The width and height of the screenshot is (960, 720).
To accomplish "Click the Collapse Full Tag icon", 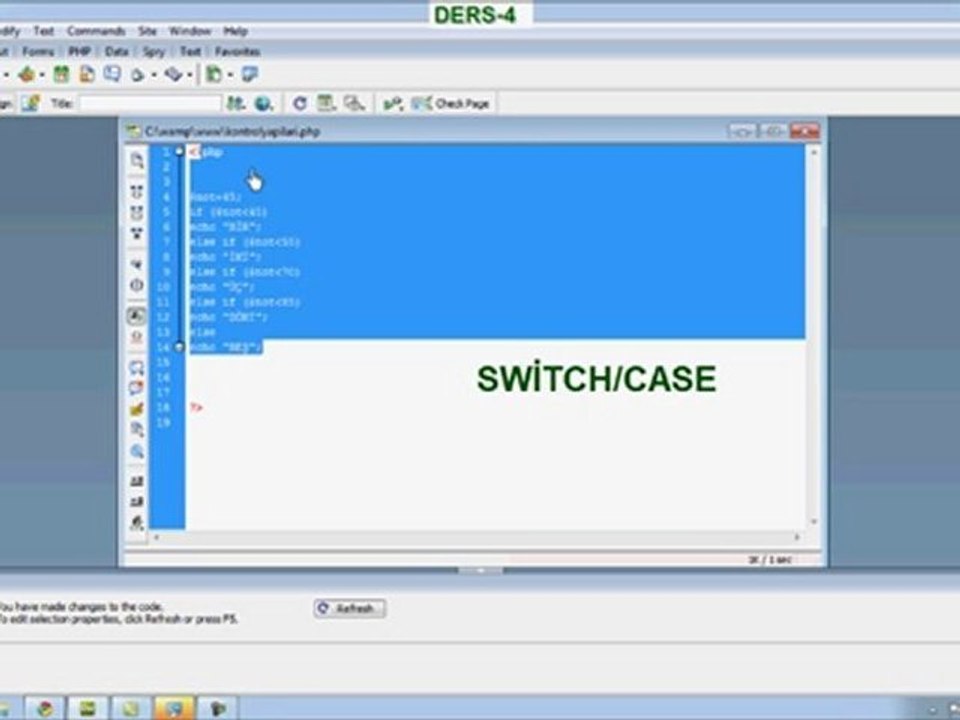I will 137,192.
